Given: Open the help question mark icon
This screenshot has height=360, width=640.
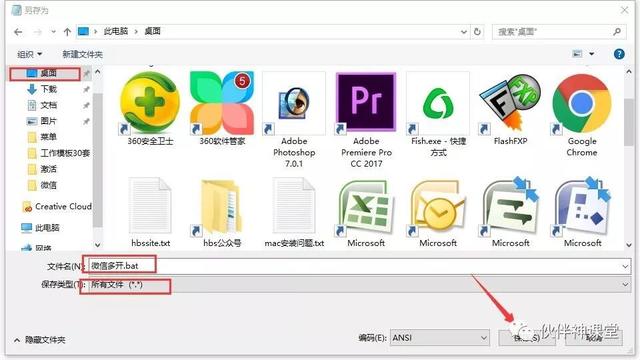Looking at the screenshot, I should 619,54.
